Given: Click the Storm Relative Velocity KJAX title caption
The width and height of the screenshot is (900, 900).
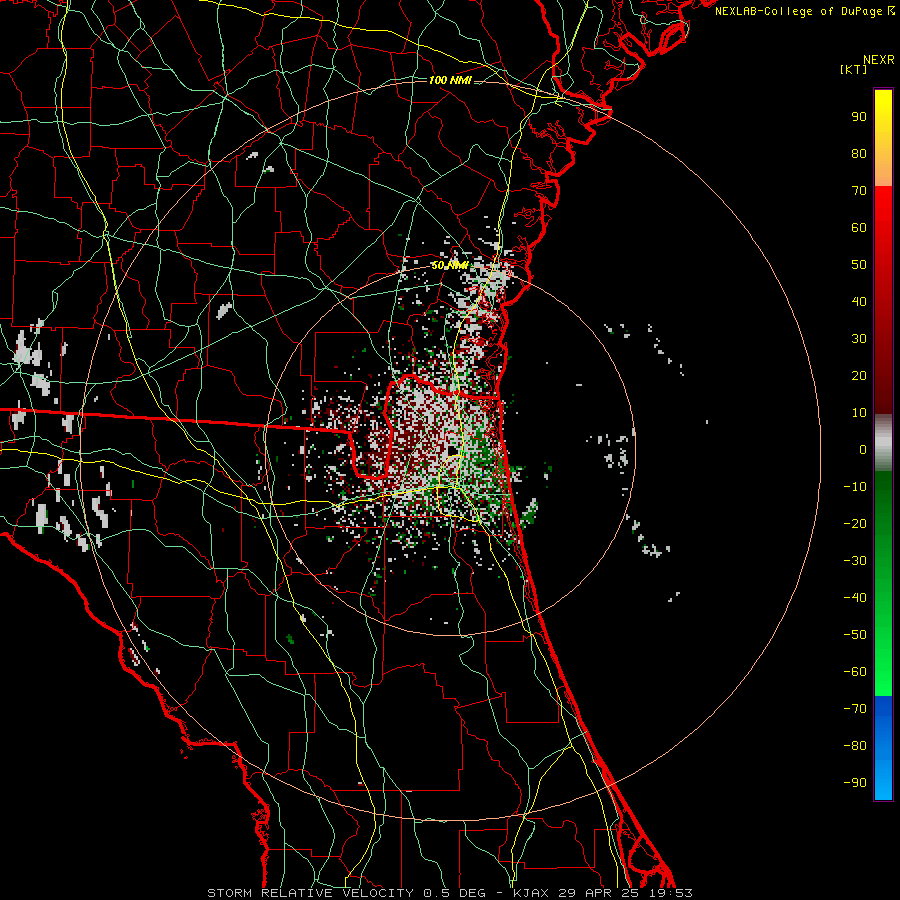Looking at the screenshot, I should point(450,893).
